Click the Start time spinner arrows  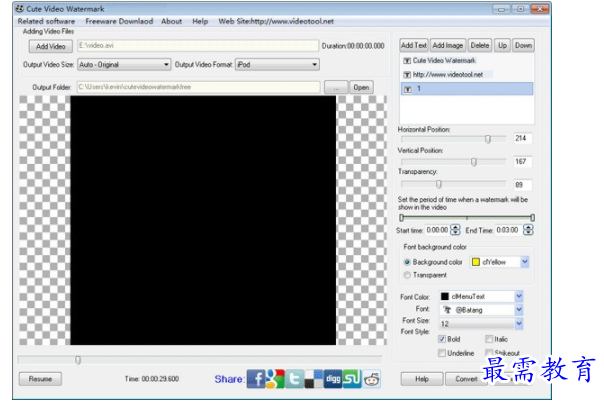455,230
